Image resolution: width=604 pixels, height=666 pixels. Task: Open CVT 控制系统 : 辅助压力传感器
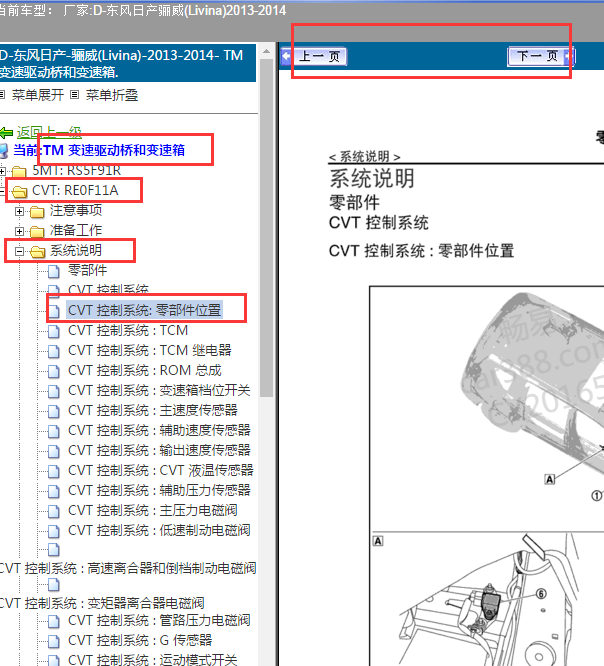159,490
